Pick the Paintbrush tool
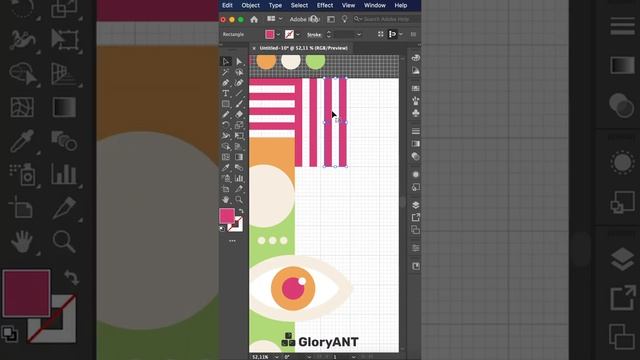Screen dimensions: 640x360 (x=239, y=104)
